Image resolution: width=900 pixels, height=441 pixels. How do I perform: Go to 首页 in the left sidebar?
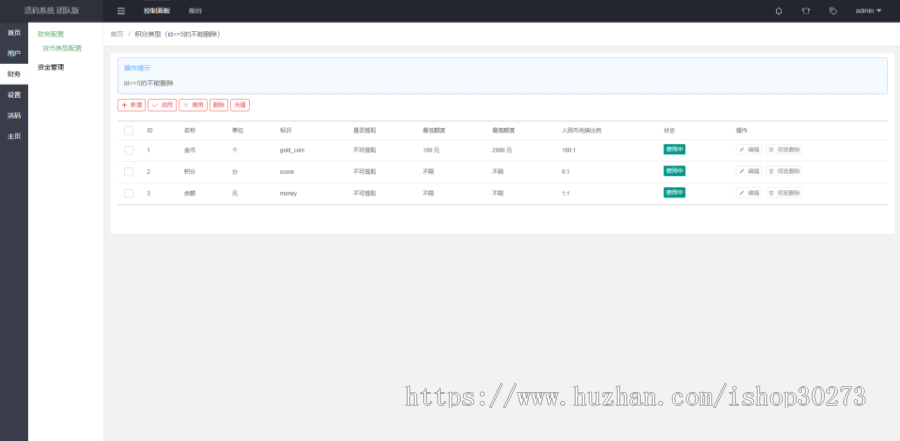point(14,33)
